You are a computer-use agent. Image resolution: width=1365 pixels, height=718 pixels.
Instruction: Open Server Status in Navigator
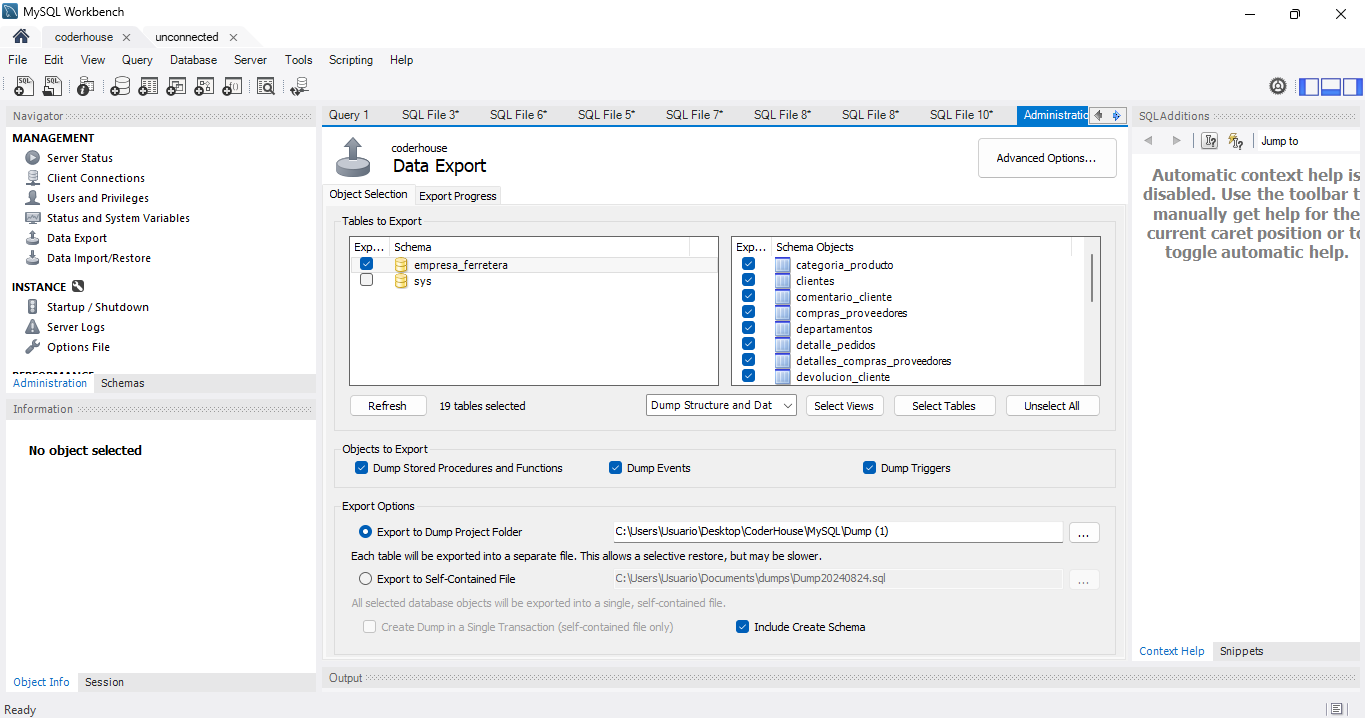point(80,158)
